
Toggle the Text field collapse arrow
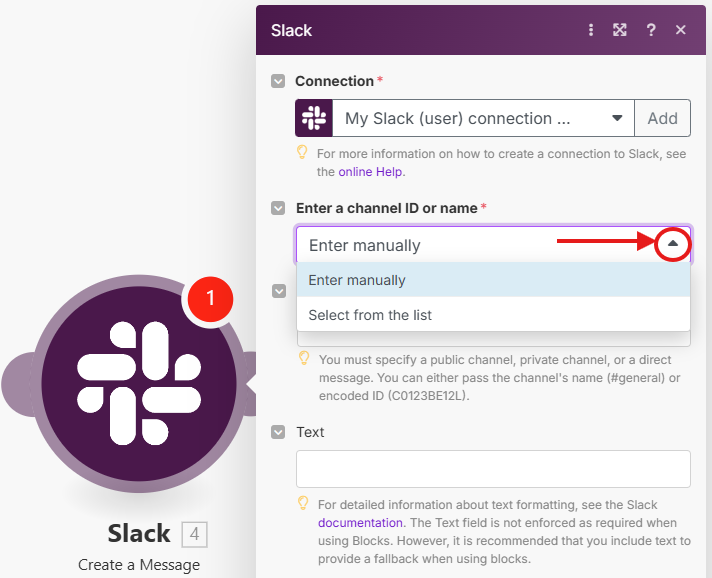coord(278,432)
